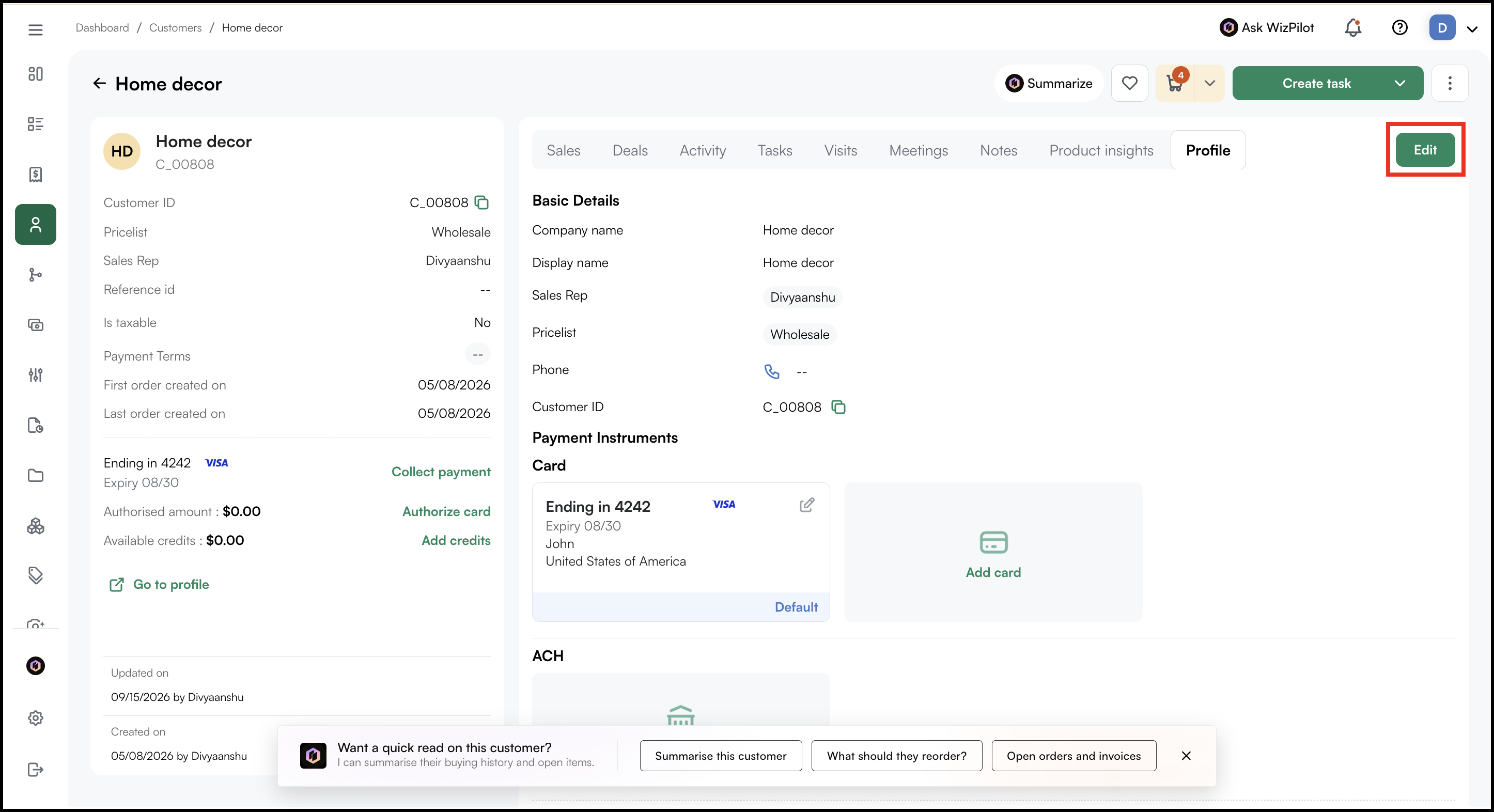
Task: Open the dashboard sidebar icon
Action: tap(35, 74)
